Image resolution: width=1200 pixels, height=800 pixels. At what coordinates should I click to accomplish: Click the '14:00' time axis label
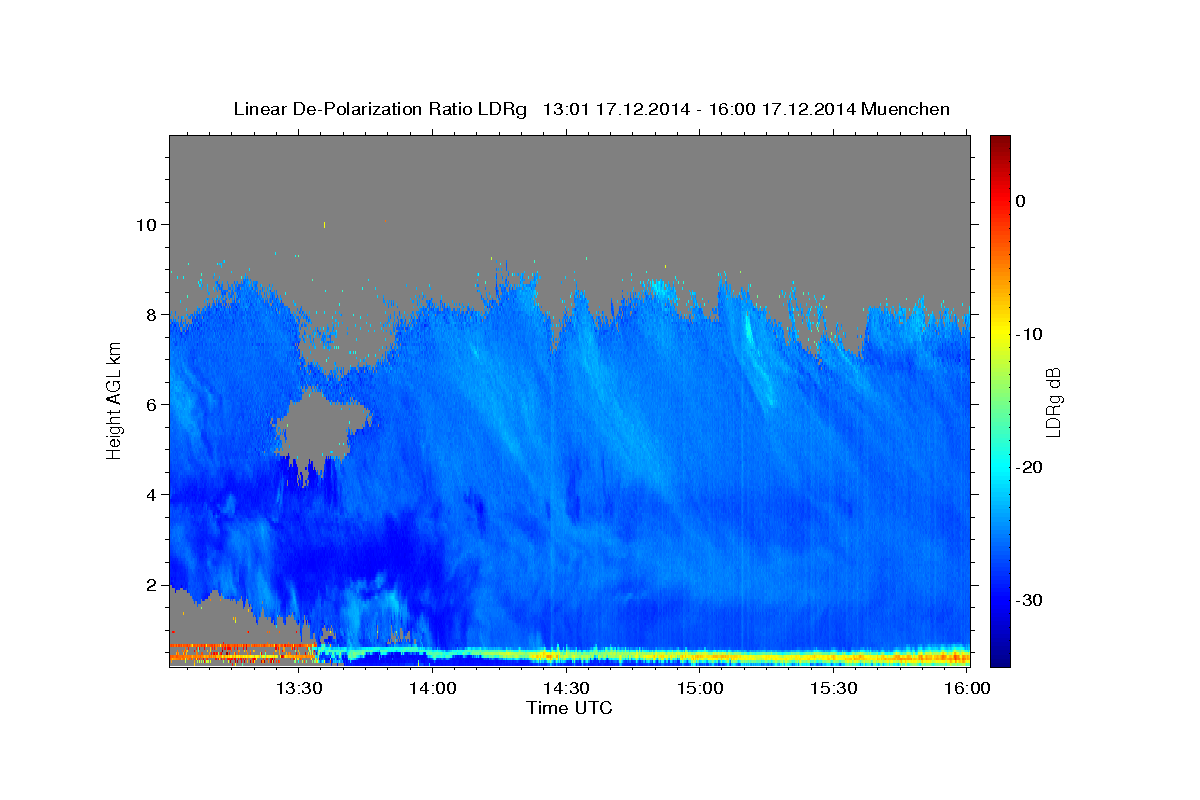pyautogui.click(x=433, y=689)
